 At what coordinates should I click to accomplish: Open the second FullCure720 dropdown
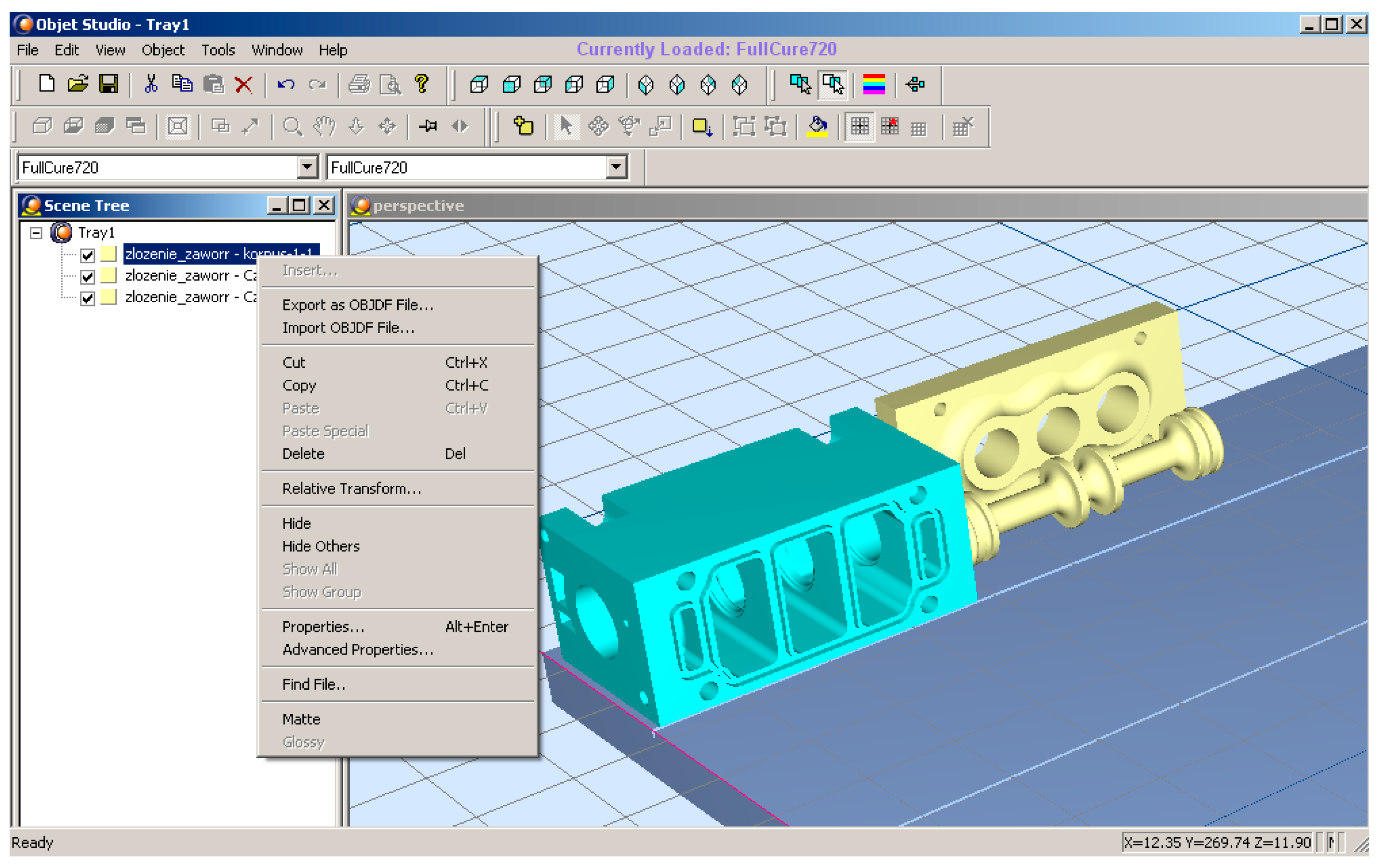pyautogui.click(x=616, y=167)
